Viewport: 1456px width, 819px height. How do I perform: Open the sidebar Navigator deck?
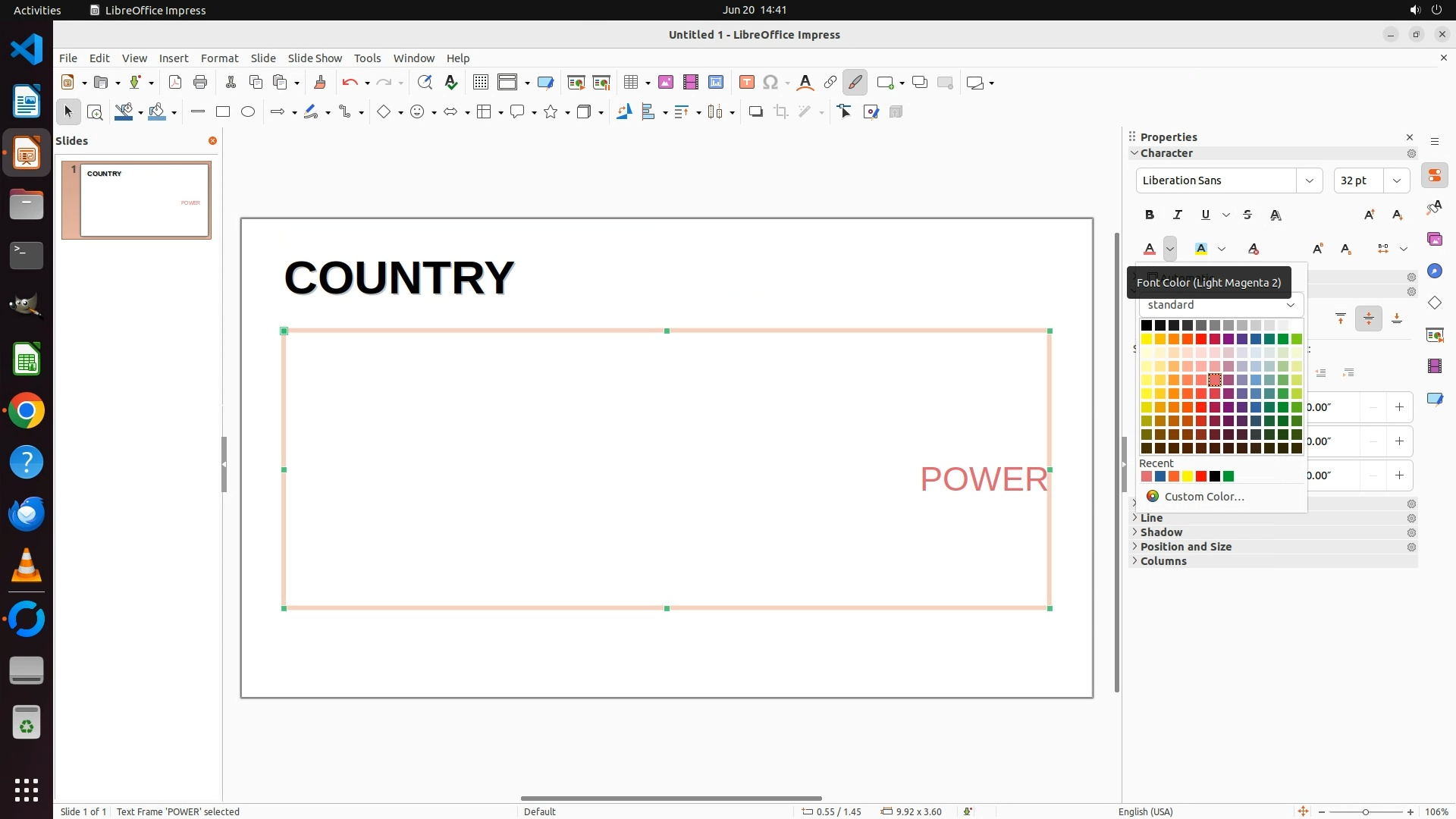pyautogui.click(x=1434, y=271)
